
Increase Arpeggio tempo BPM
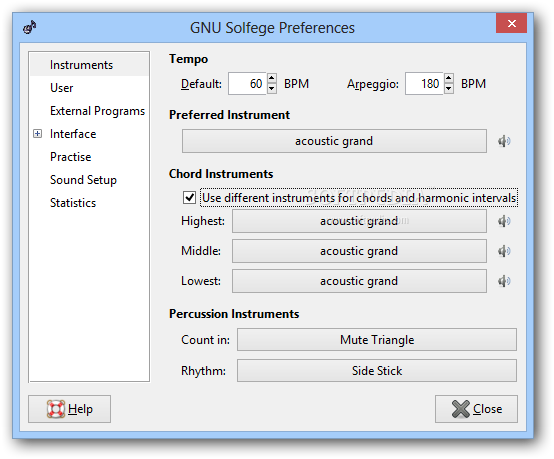pos(449,78)
